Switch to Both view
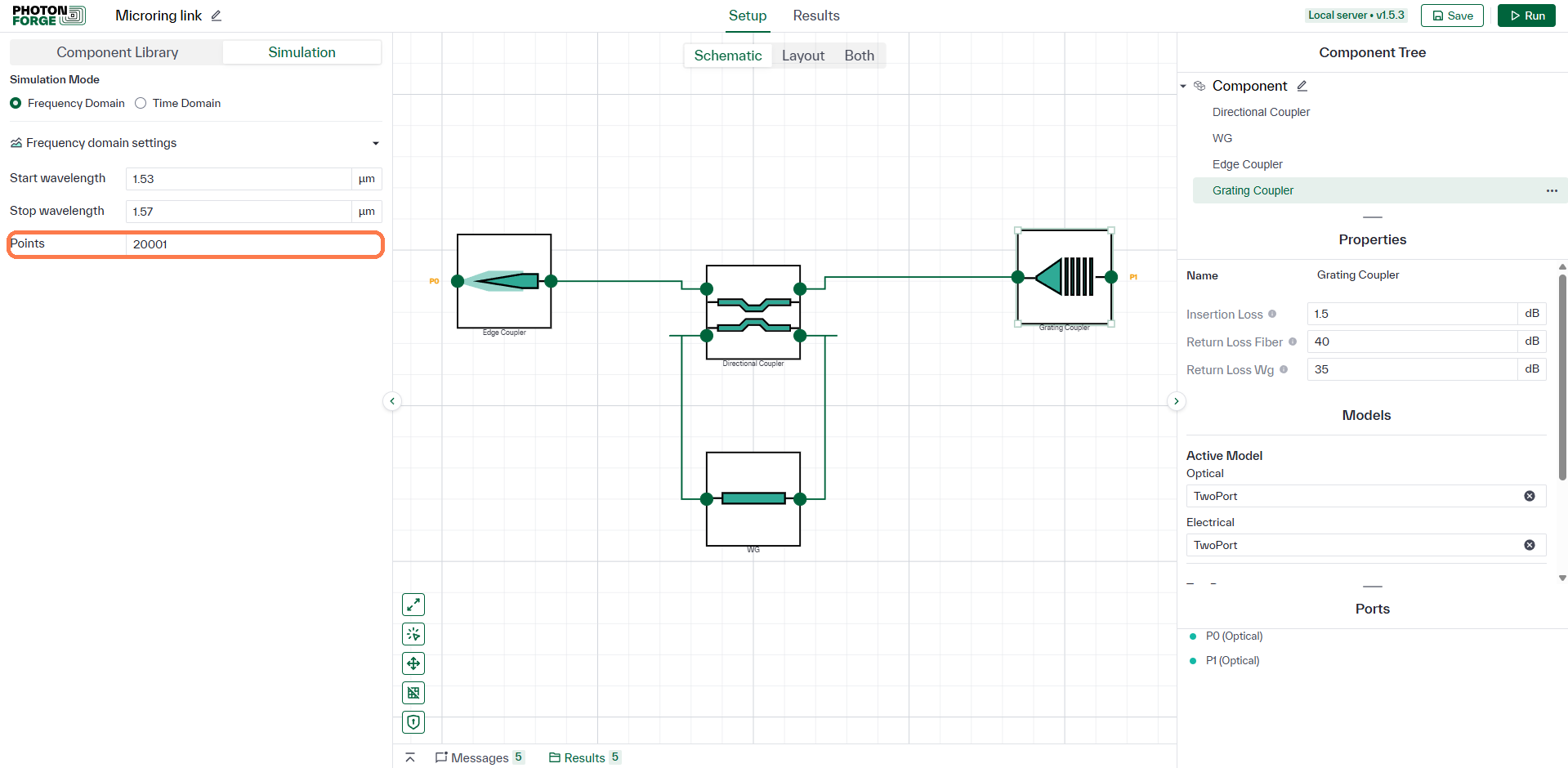The image size is (1568, 768). tap(859, 56)
